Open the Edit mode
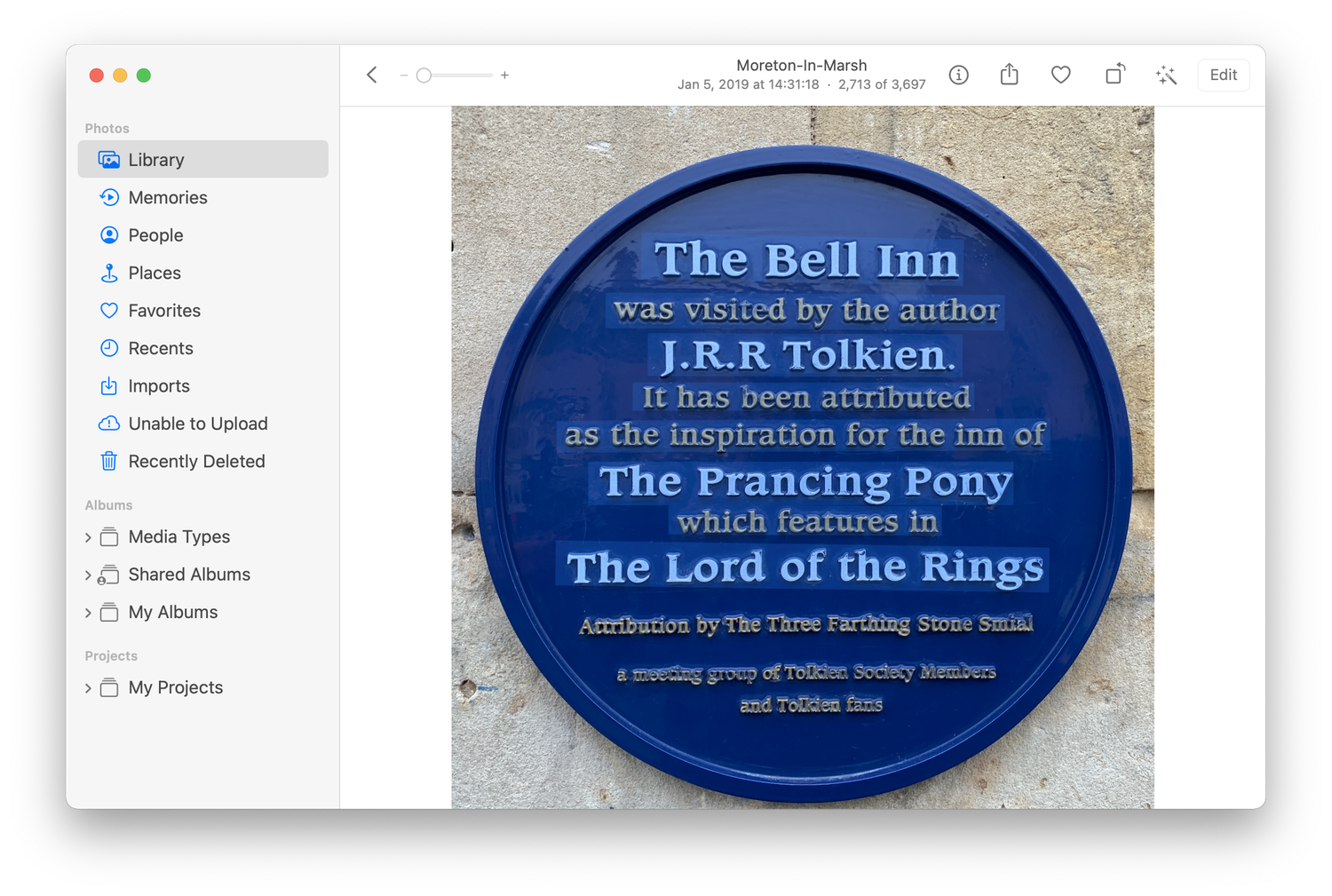Screen dimensions: 1332x896 click(x=1224, y=75)
